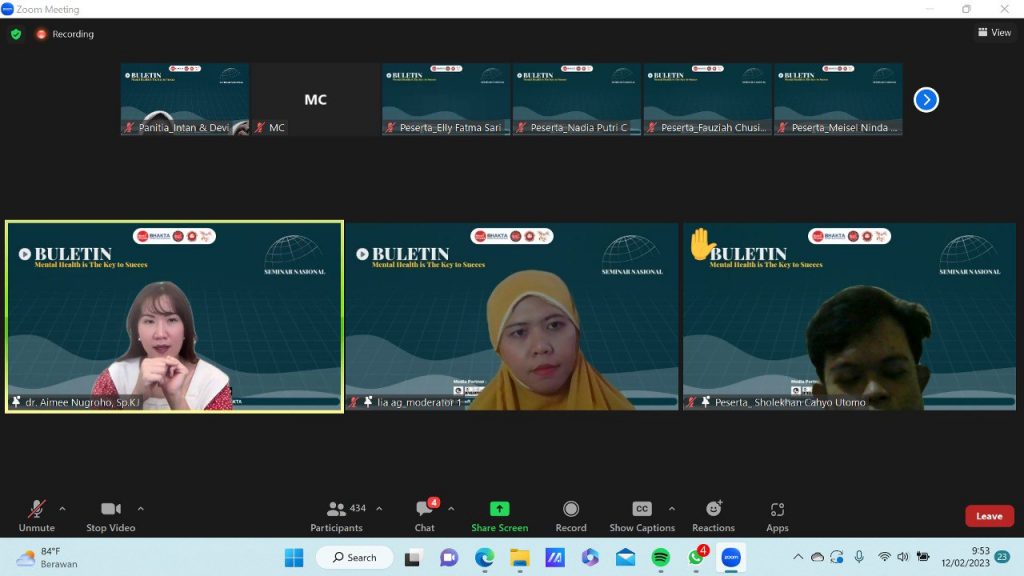The image size is (1024, 576).
Task: Click the green encryption shield icon
Action: [x=16, y=34]
